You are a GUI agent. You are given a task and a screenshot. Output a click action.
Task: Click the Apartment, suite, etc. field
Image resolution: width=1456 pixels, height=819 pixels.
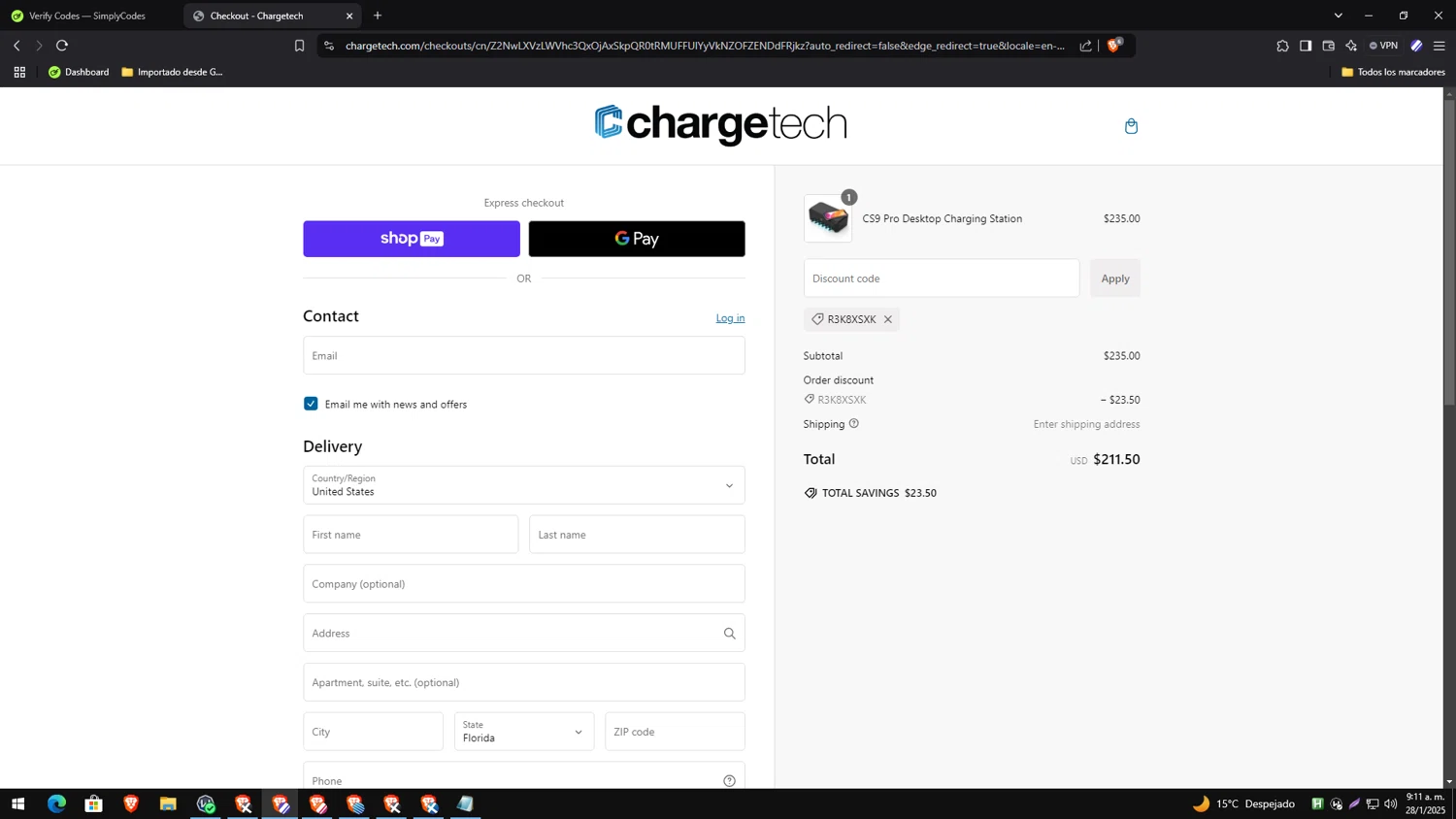524,682
